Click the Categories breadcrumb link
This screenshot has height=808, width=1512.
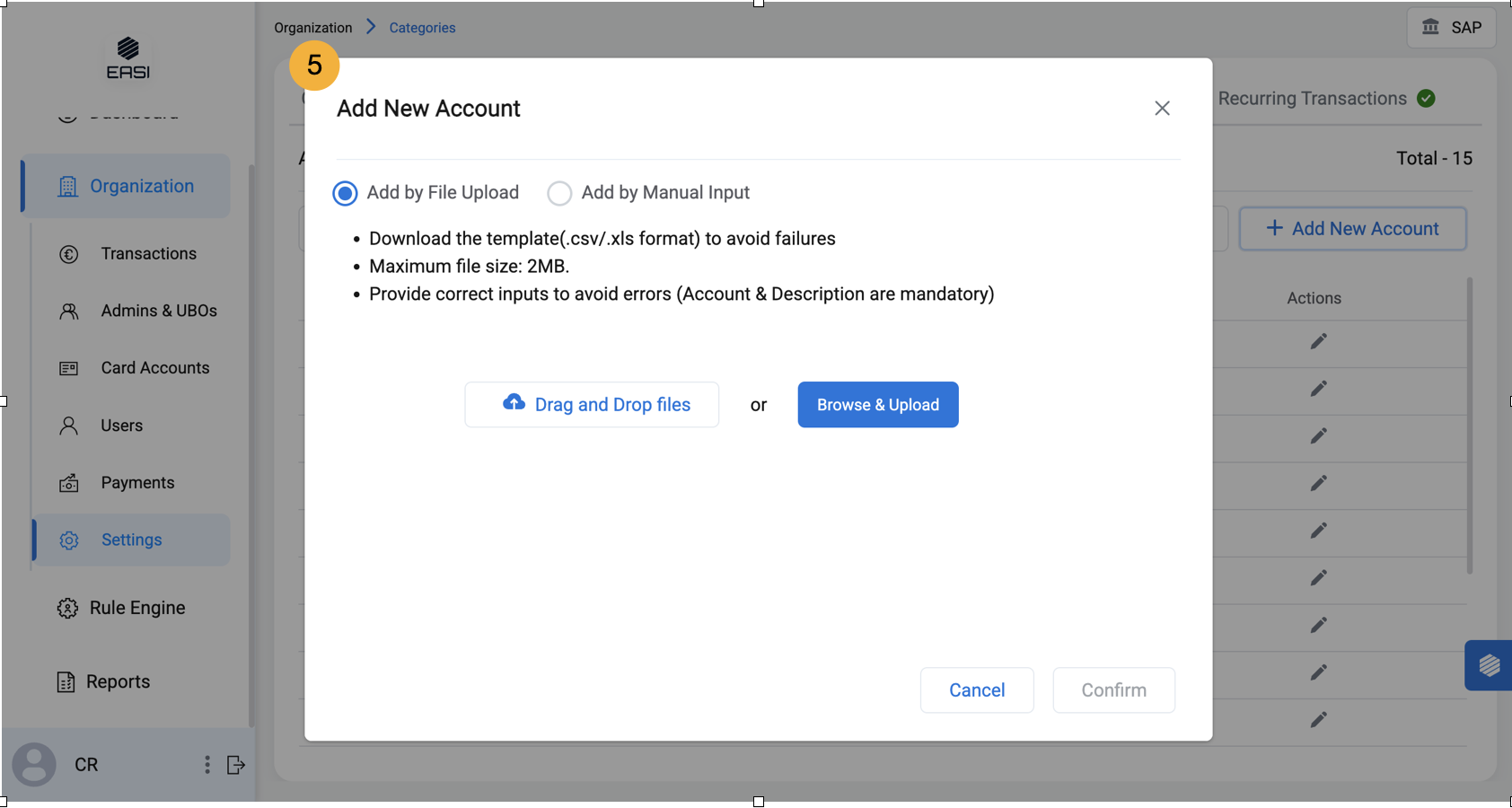coord(422,28)
